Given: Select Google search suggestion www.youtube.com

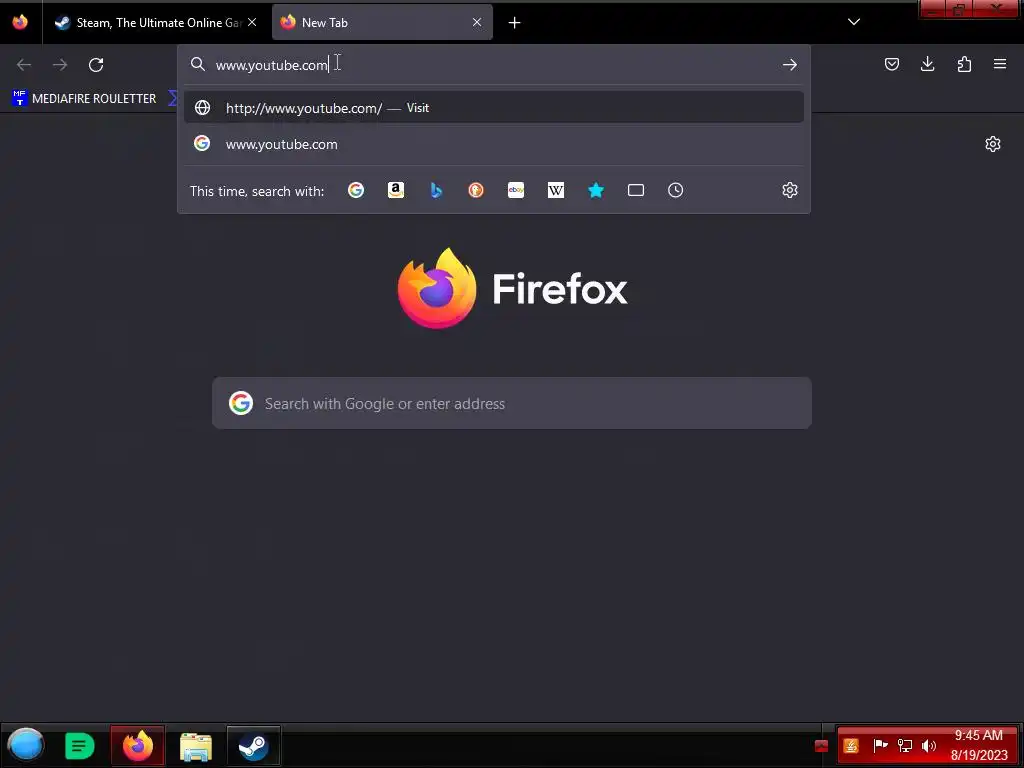Looking at the screenshot, I should (494, 144).
